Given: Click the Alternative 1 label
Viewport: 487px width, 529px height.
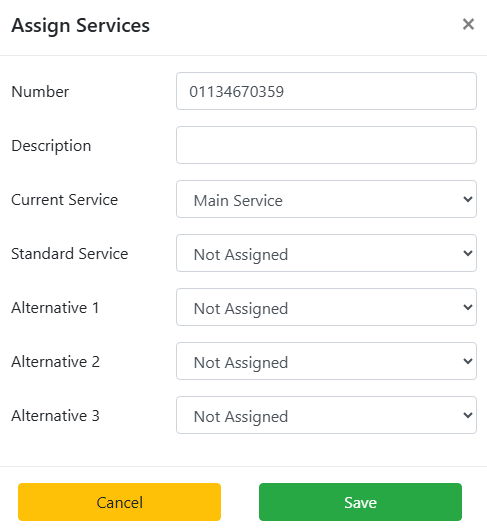Looking at the screenshot, I should click(x=55, y=308).
